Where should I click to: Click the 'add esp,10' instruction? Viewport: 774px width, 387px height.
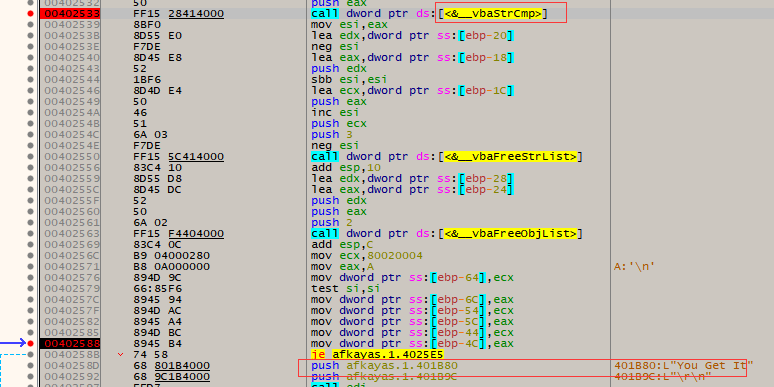click(x=346, y=168)
